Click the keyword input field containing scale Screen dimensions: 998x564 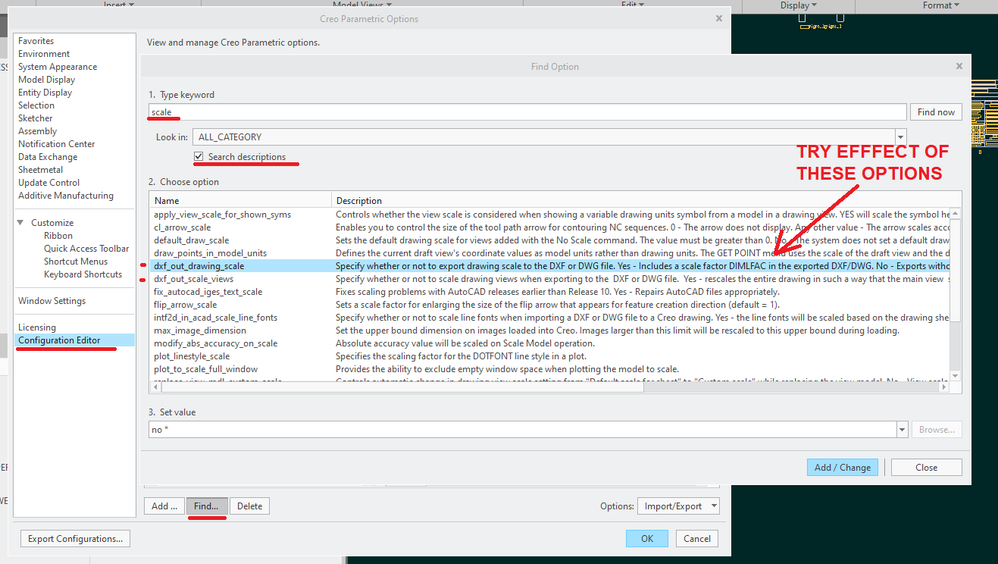(x=527, y=112)
